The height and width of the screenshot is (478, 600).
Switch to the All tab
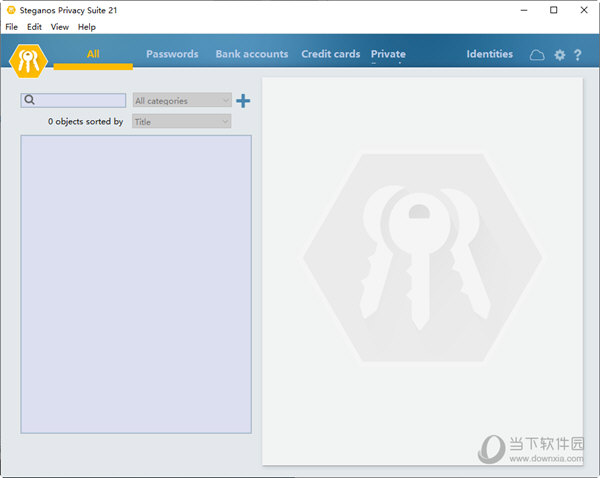pos(93,54)
